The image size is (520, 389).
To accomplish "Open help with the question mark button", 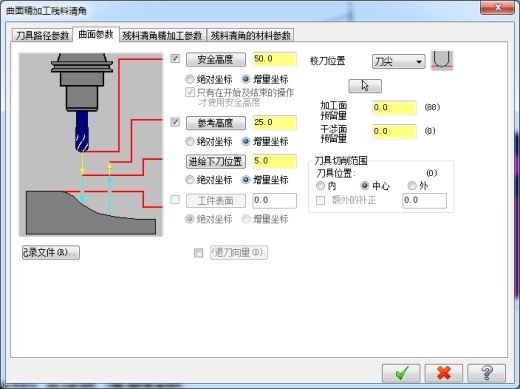I will click(x=486, y=373).
